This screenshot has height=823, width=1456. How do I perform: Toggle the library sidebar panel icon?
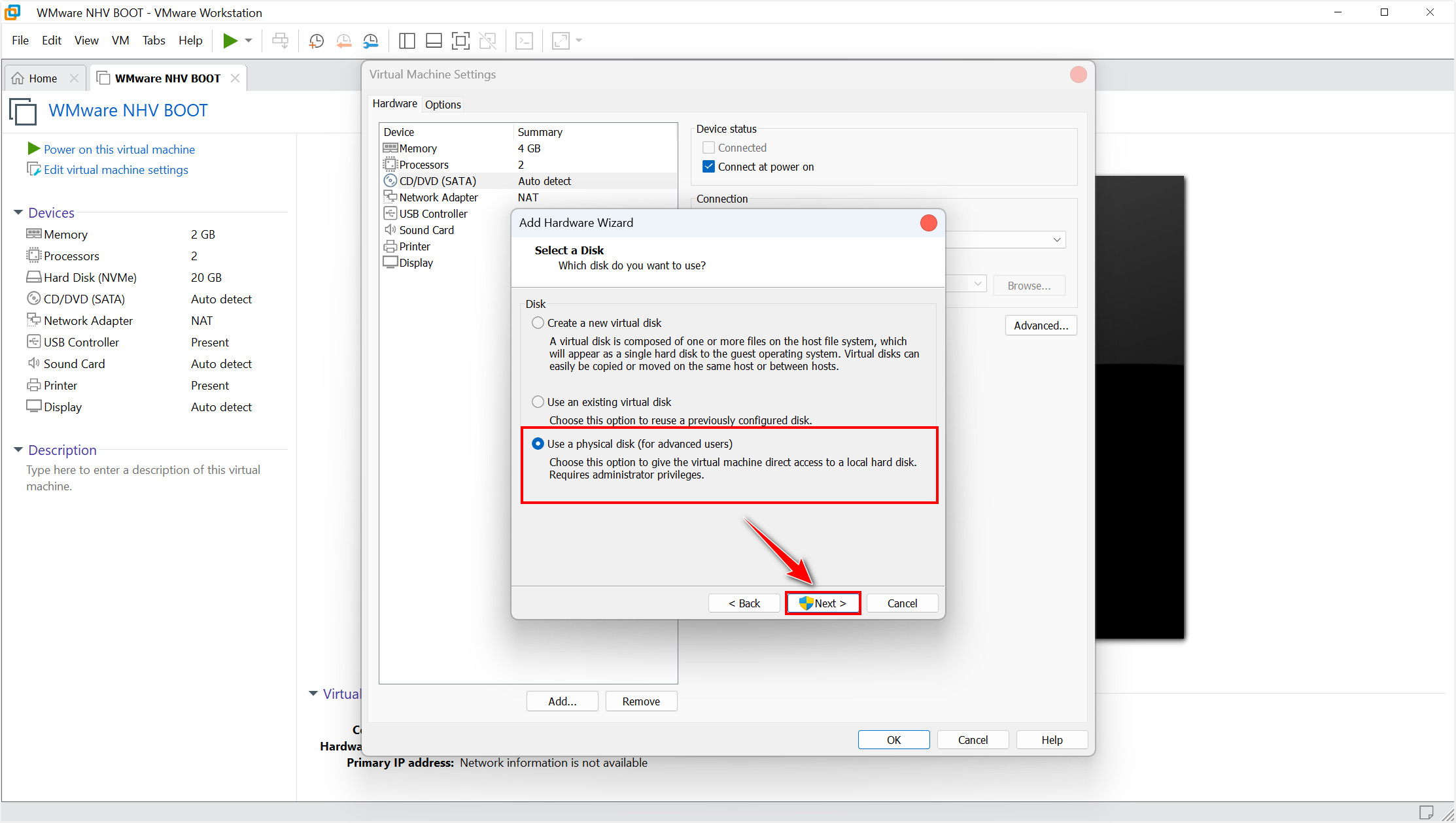pyautogui.click(x=407, y=41)
